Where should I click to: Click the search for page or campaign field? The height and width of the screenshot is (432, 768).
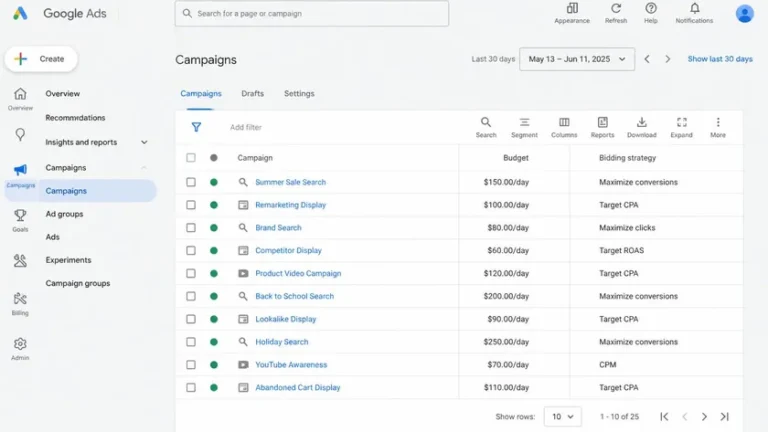tap(312, 13)
